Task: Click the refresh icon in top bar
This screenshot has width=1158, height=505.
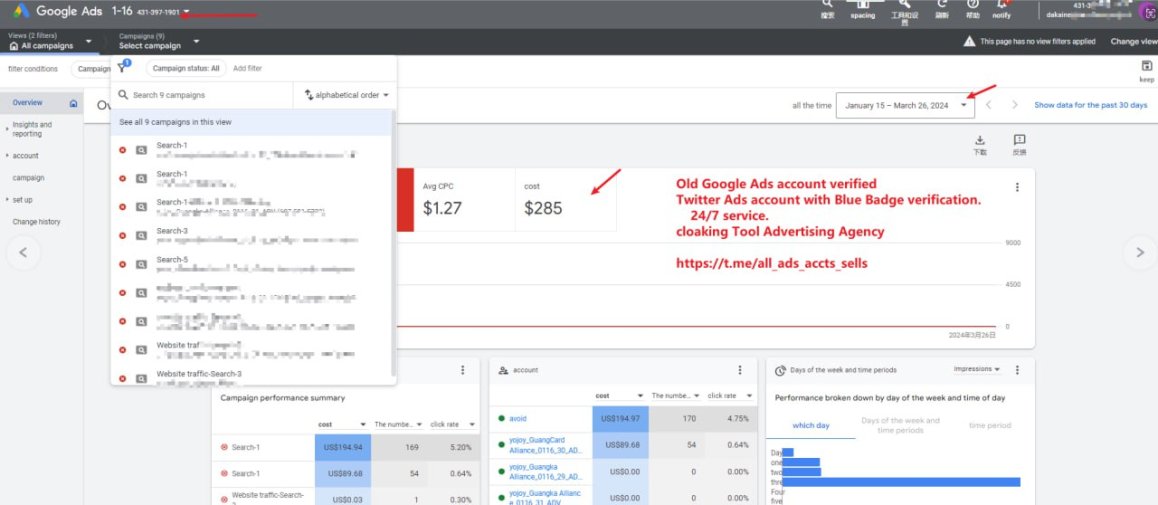Action: click(942, 4)
